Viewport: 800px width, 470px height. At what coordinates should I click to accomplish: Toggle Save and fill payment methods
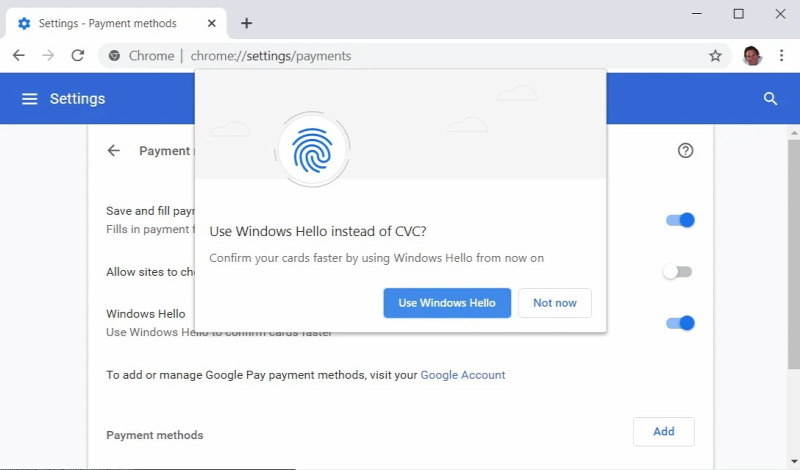680,220
